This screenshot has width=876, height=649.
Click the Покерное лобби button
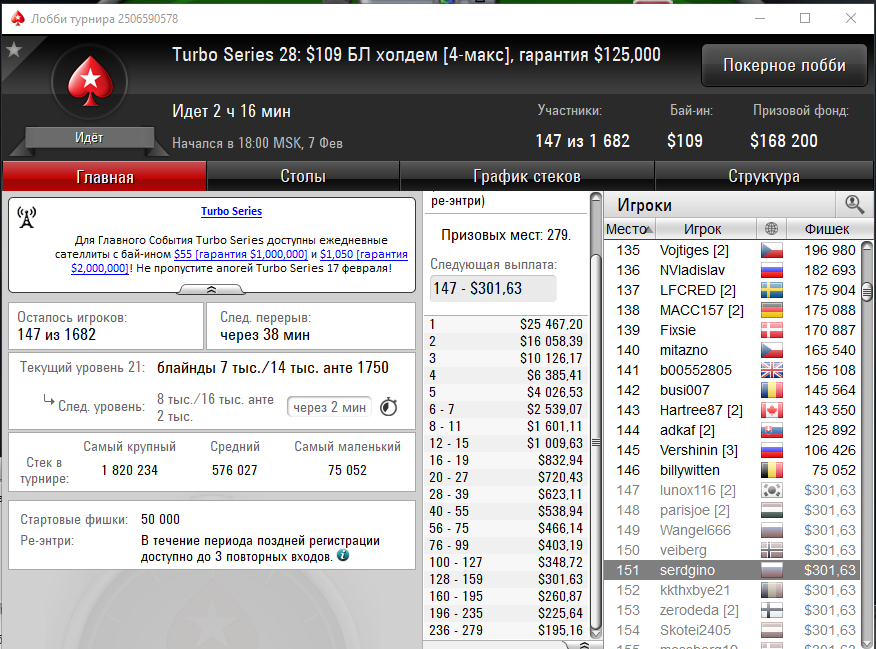784,65
